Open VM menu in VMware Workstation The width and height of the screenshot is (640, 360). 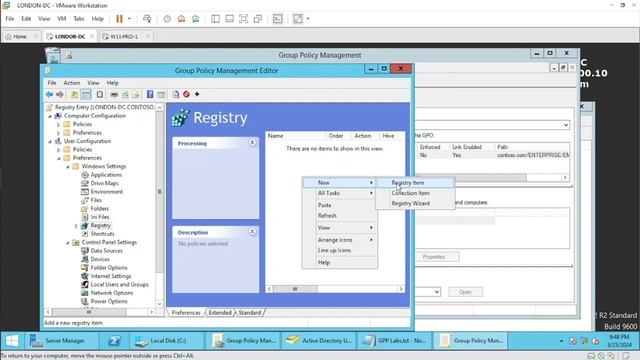pos(62,19)
